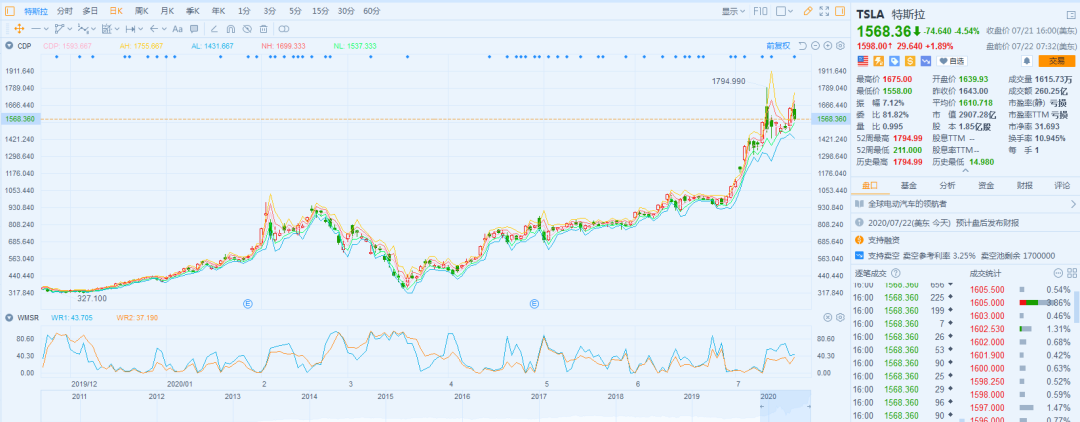Select the Aa text annotation tool
Image resolution: width=1080 pixels, height=422 pixels.
tap(177, 28)
